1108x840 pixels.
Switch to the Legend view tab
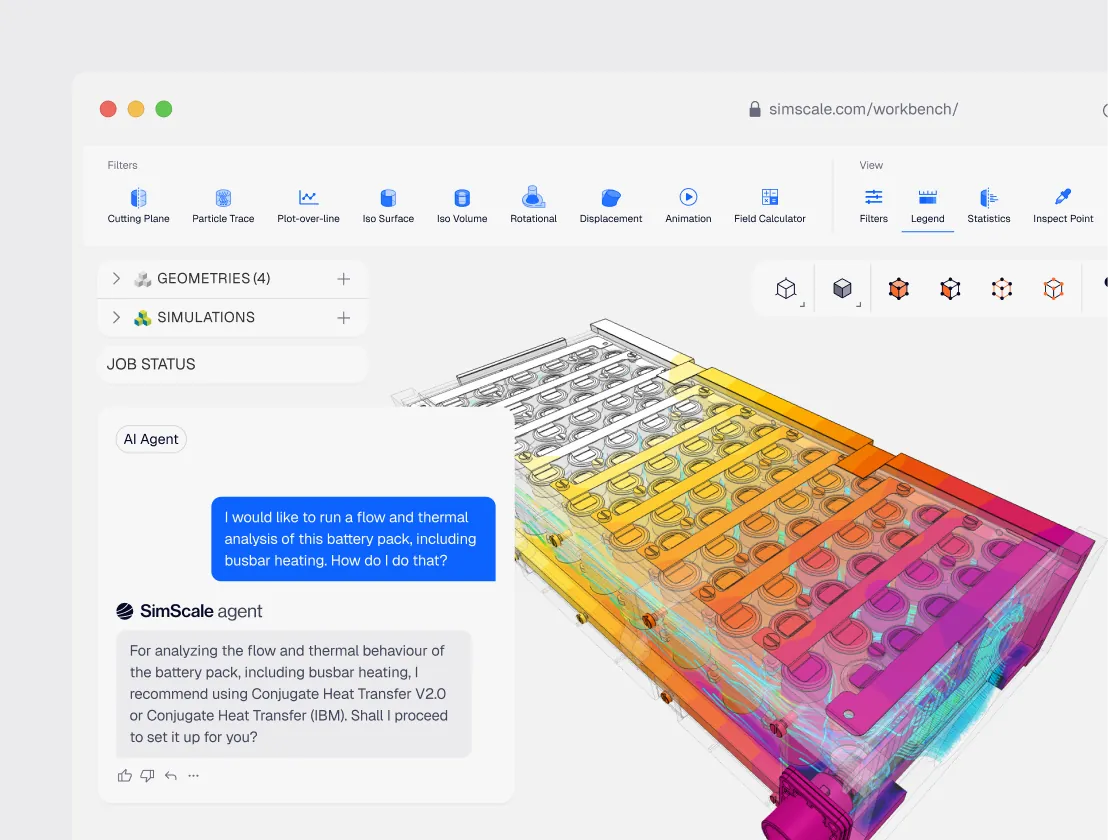click(x=928, y=206)
